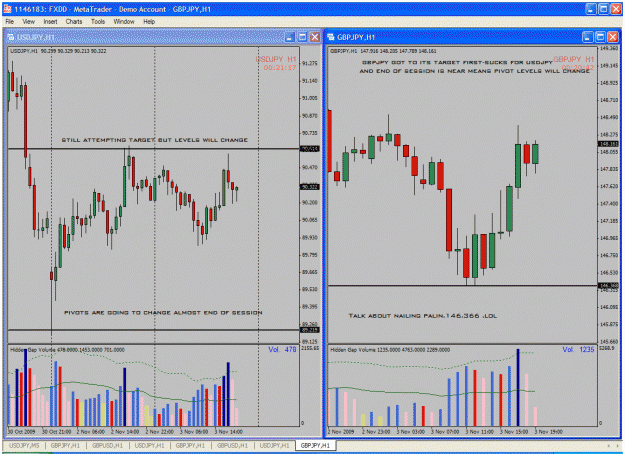Screen dimensions: 625x454
Task: Click the USDJPY,H1 chart window icon
Action: (x=11, y=37)
